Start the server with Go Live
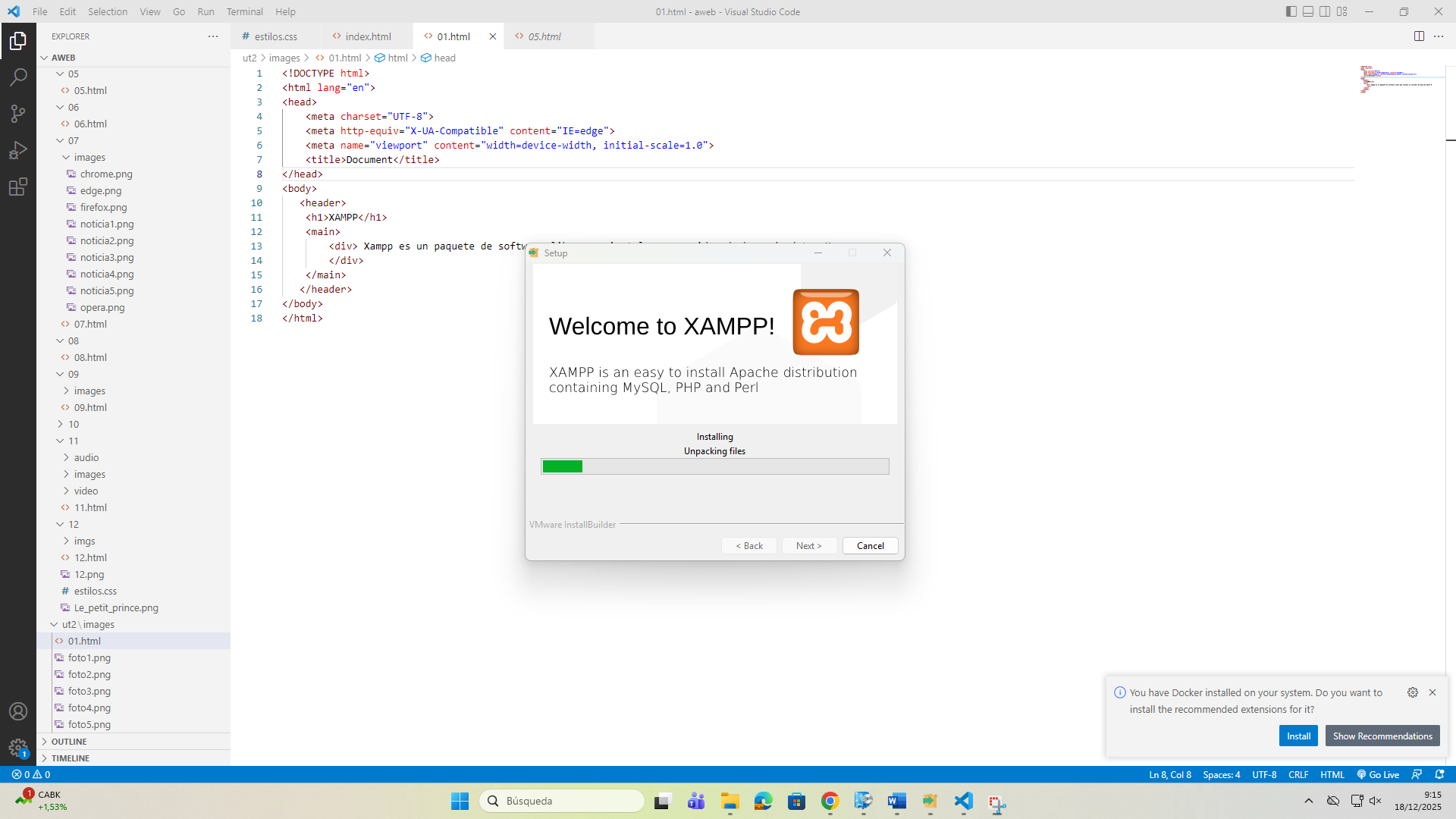 click(1378, 774)
